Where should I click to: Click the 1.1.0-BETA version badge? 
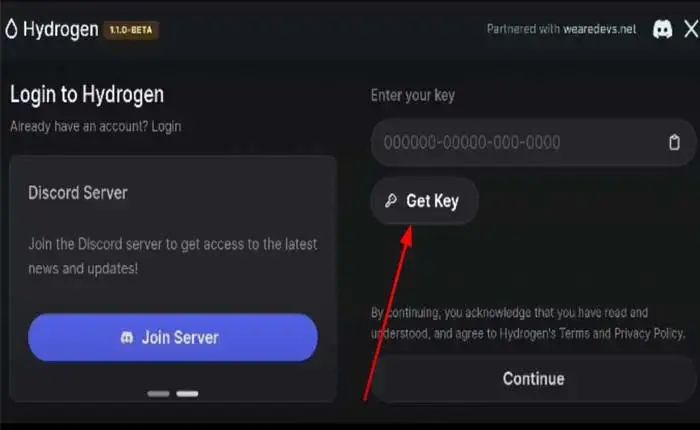(x=131, y=30)
